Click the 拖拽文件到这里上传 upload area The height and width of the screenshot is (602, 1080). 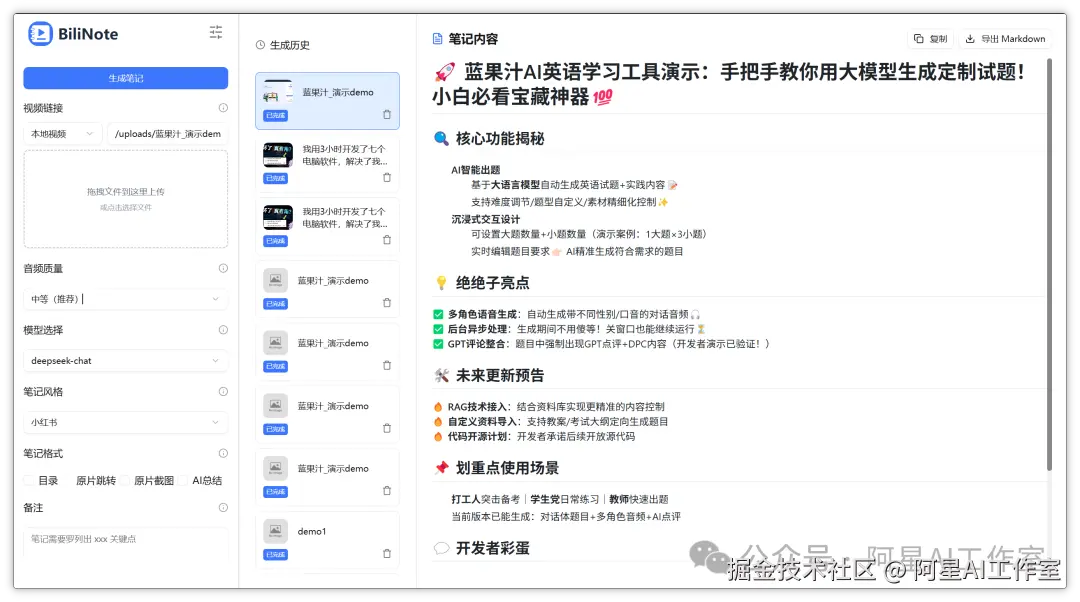[x=125, y=199]
